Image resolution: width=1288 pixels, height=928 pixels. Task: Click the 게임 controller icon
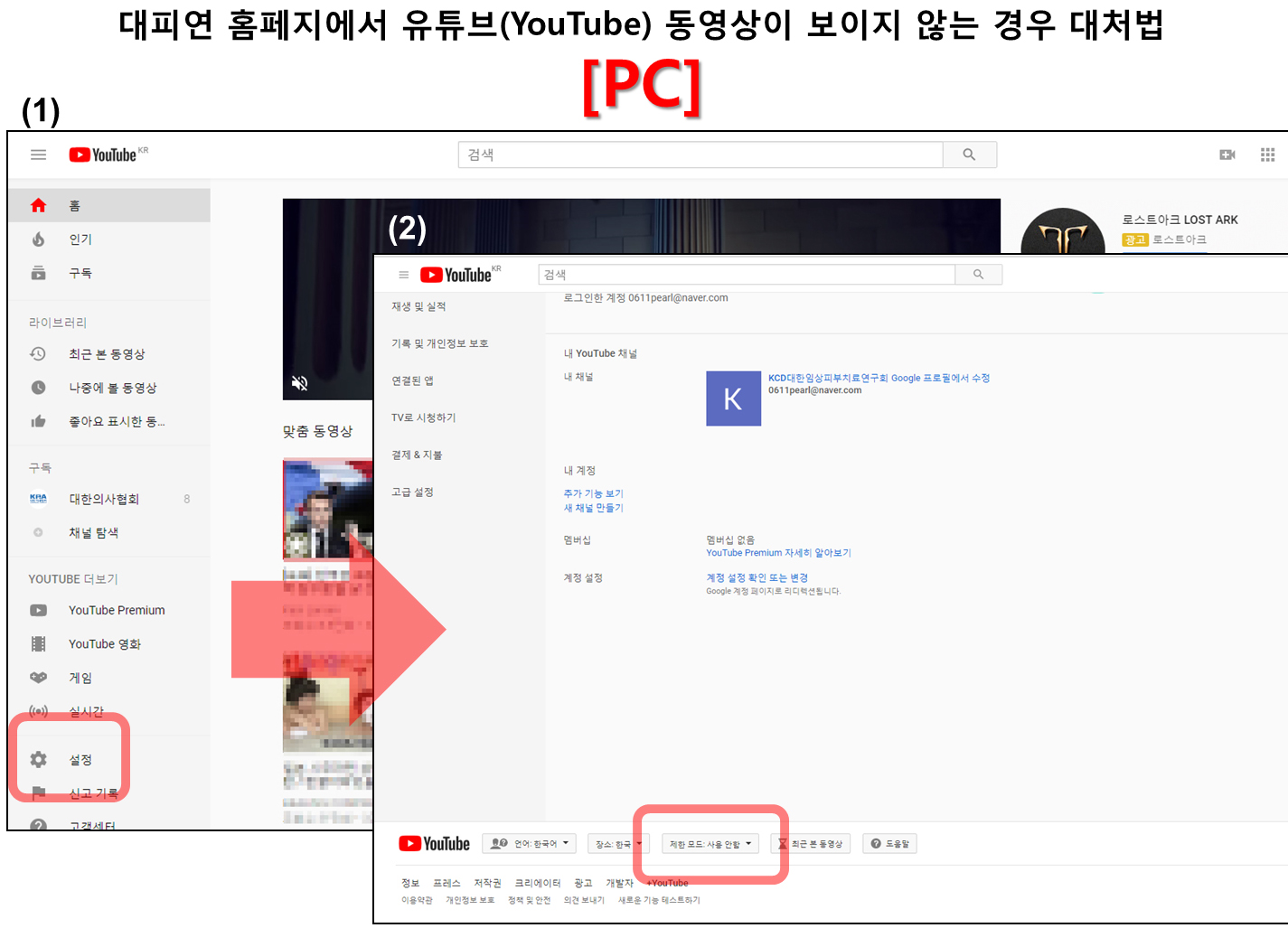point(38,678)
